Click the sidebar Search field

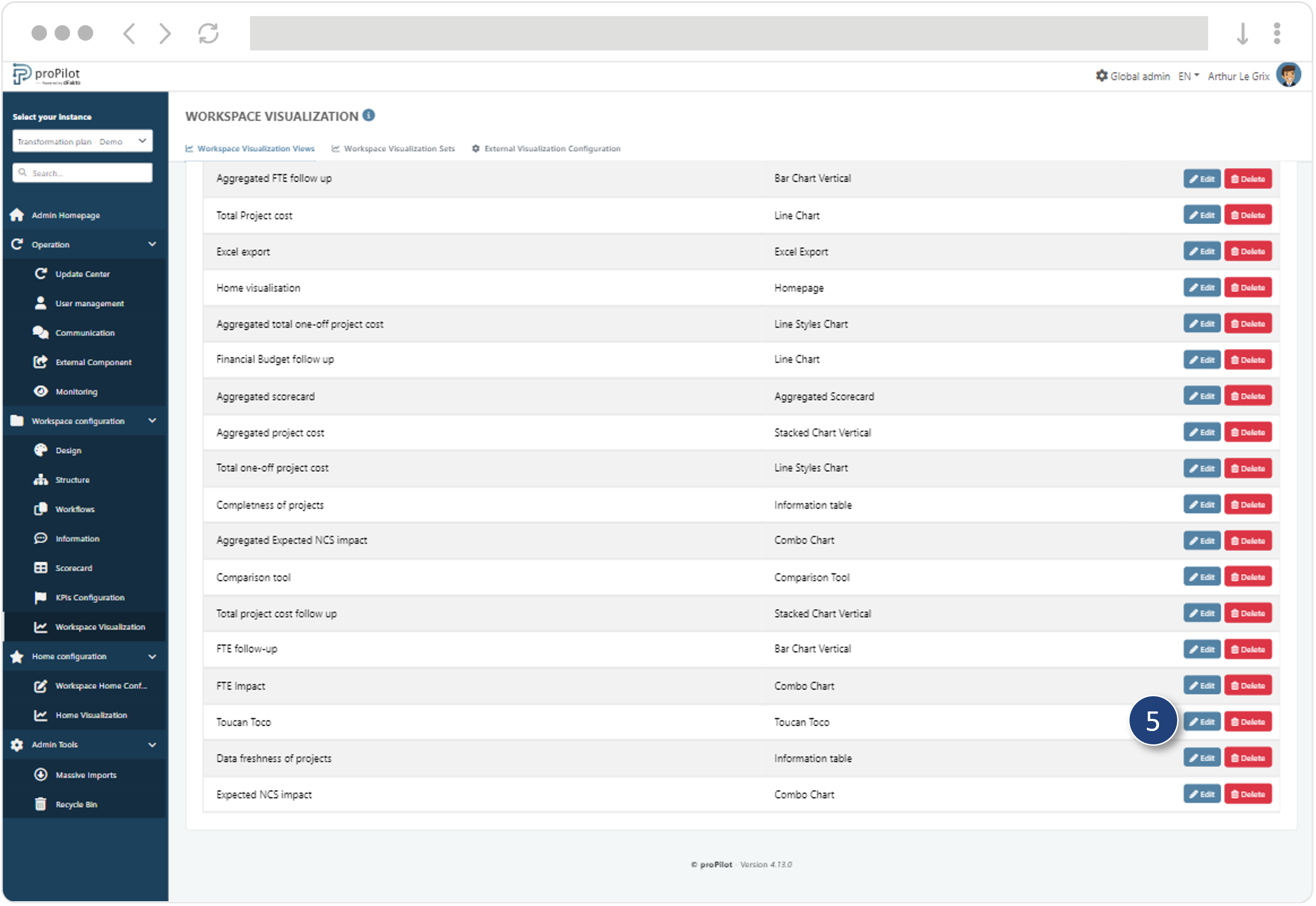coord(83,173)
